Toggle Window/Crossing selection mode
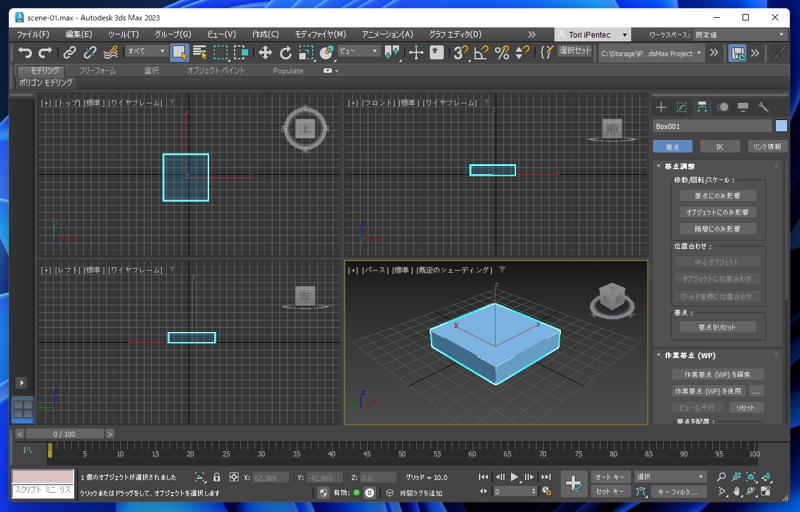The height and width of the screenshot is (512, 800). pyautogui.click(x=240, y=52)
